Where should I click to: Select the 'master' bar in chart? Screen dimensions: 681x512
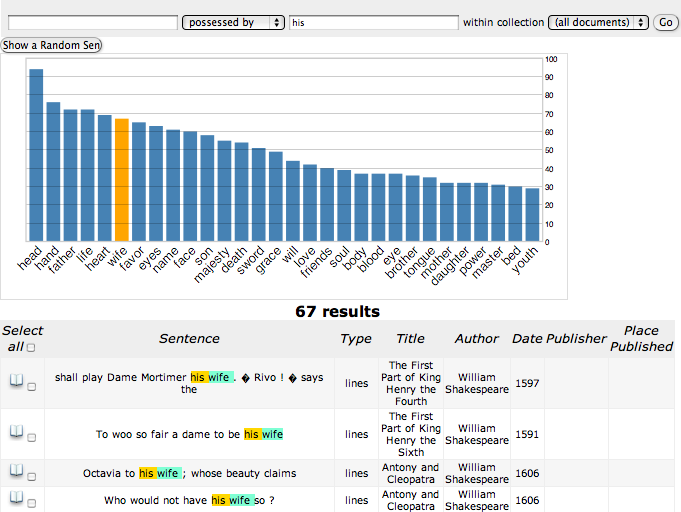498,213
